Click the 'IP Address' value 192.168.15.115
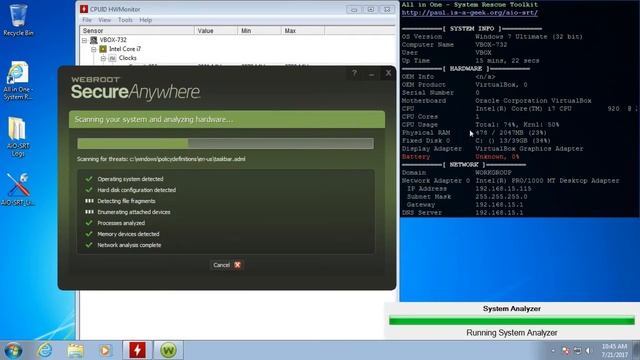This screenshot has width=640, height=360. coord(503,189)
